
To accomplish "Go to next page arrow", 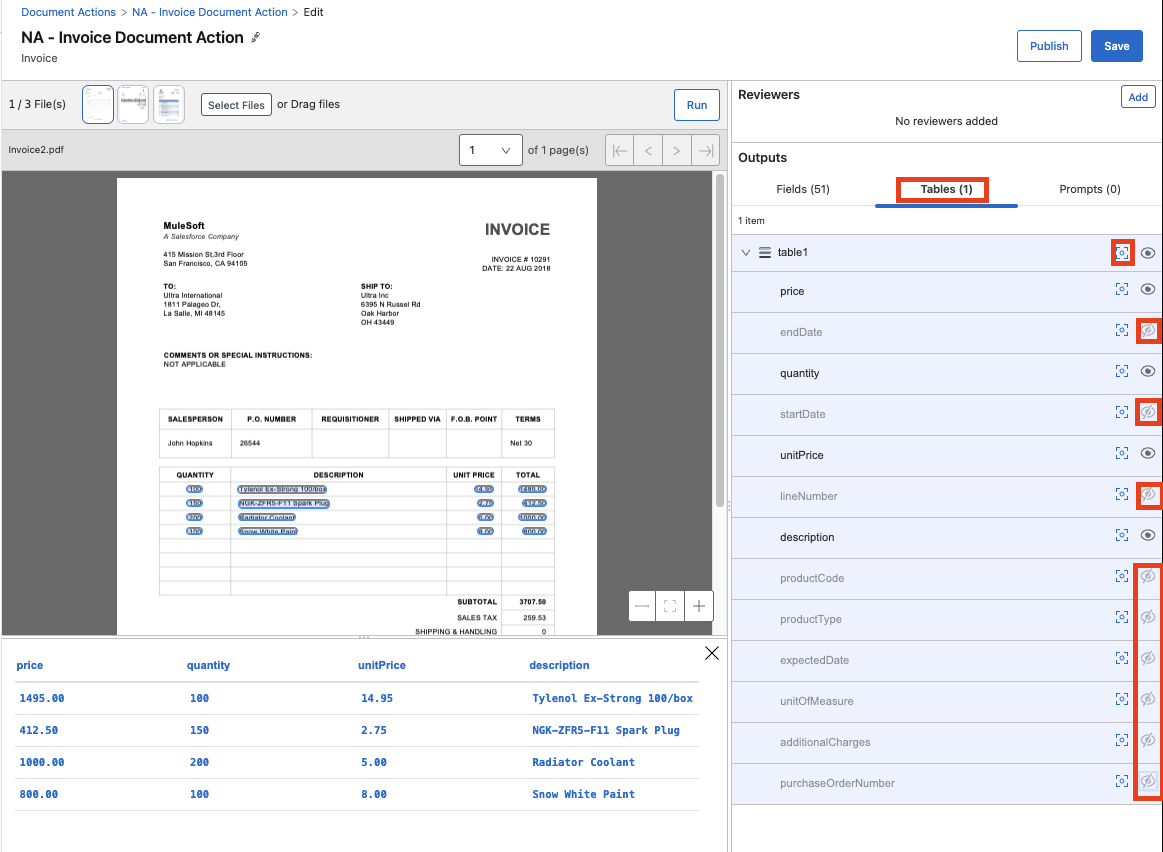I will tap(676, 151).
